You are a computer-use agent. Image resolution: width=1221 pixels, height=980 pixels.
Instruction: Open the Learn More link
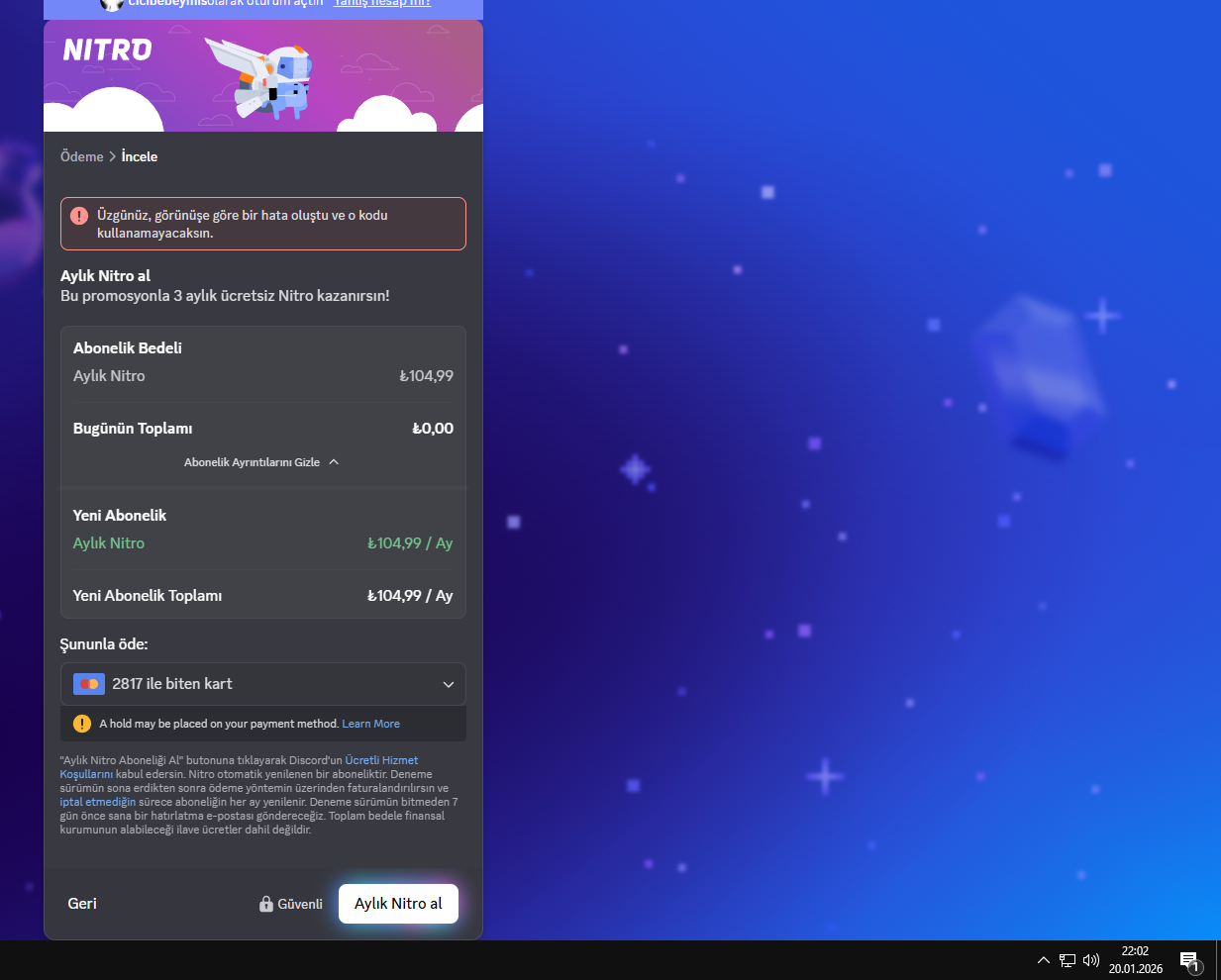pos(371,724)
